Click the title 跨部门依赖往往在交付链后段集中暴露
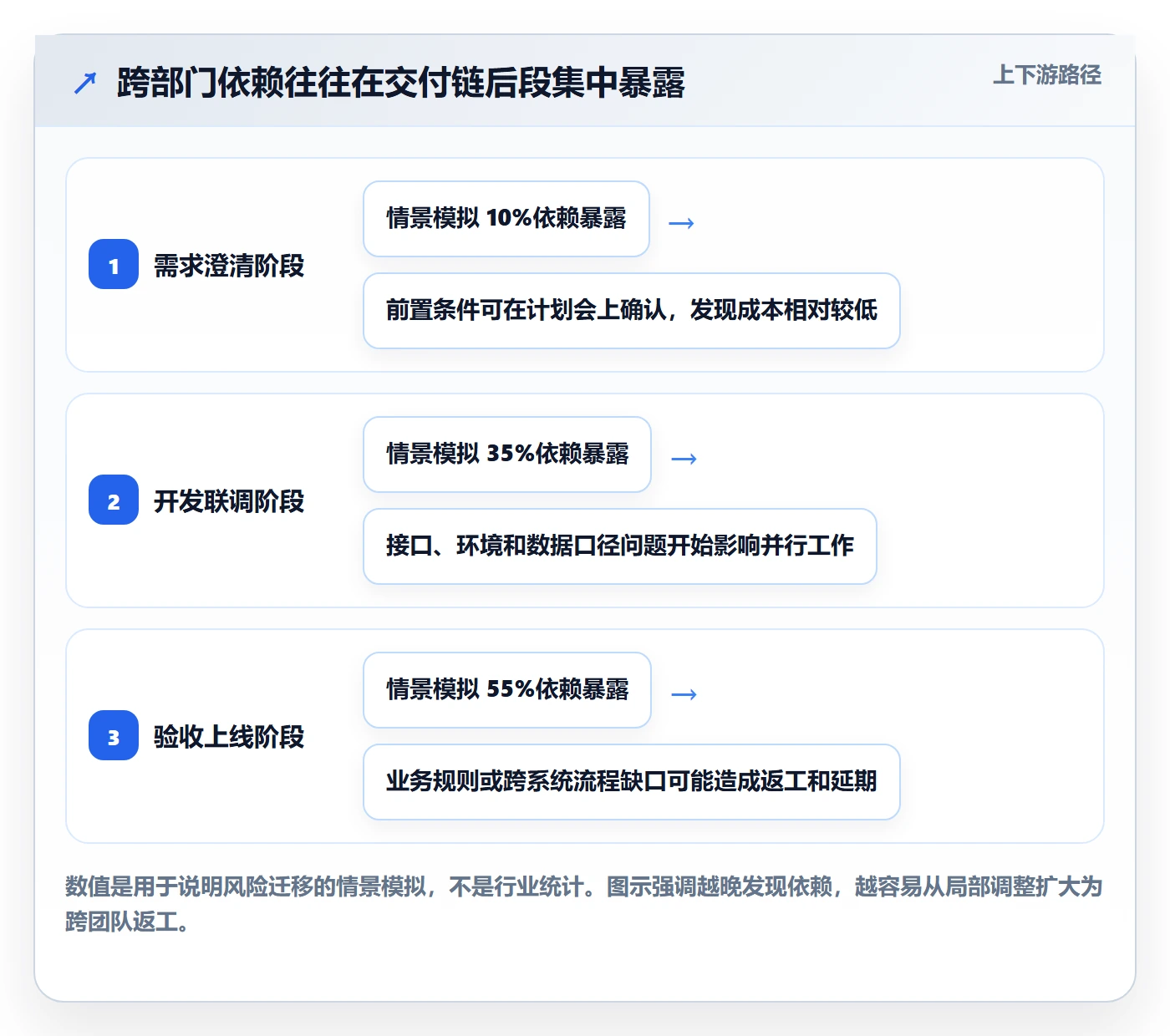 click(401, 83)
